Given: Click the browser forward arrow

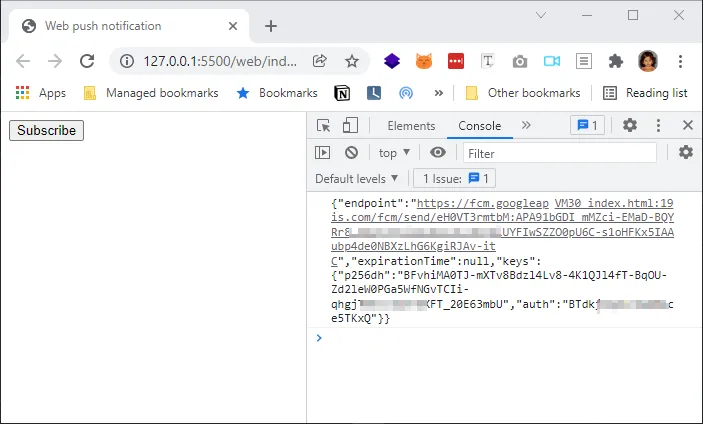Looking at the screenshot, I should tap(55, 61).
